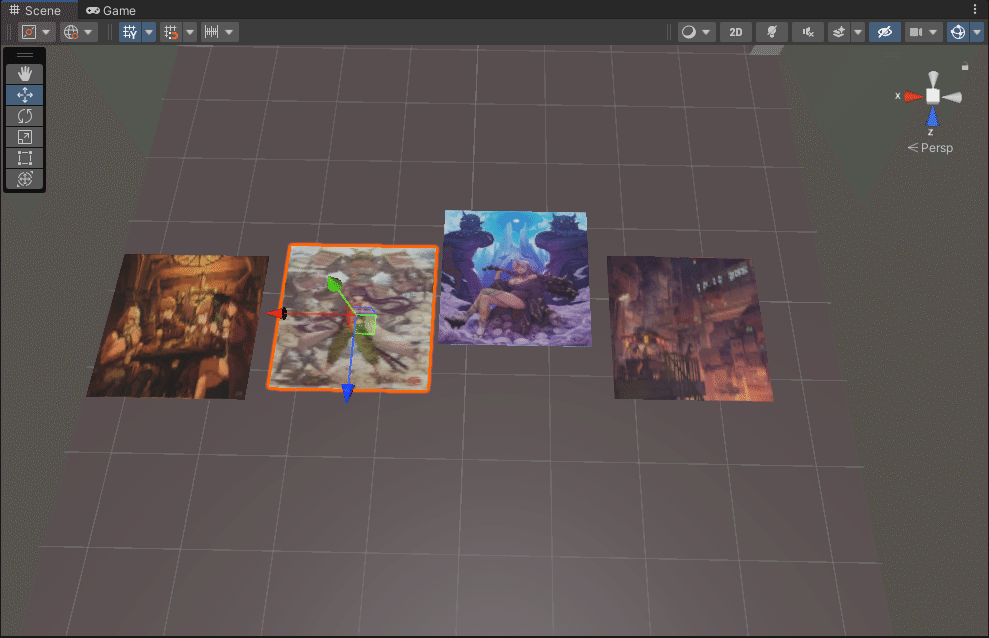This screenshot has height=638, width=989.
Task: Click the red X axis cone on orientation gizmo
Action: click(x=913, y=96)
